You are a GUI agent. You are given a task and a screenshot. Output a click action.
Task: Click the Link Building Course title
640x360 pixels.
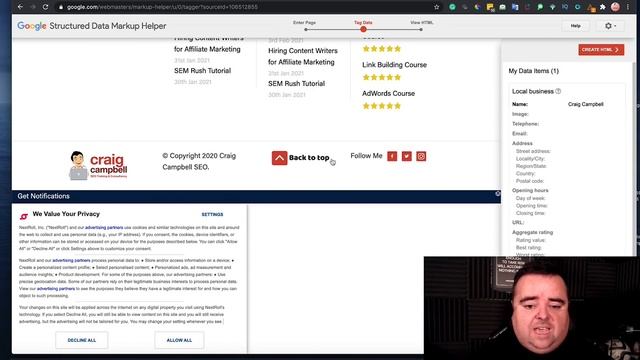coord(394,64)
